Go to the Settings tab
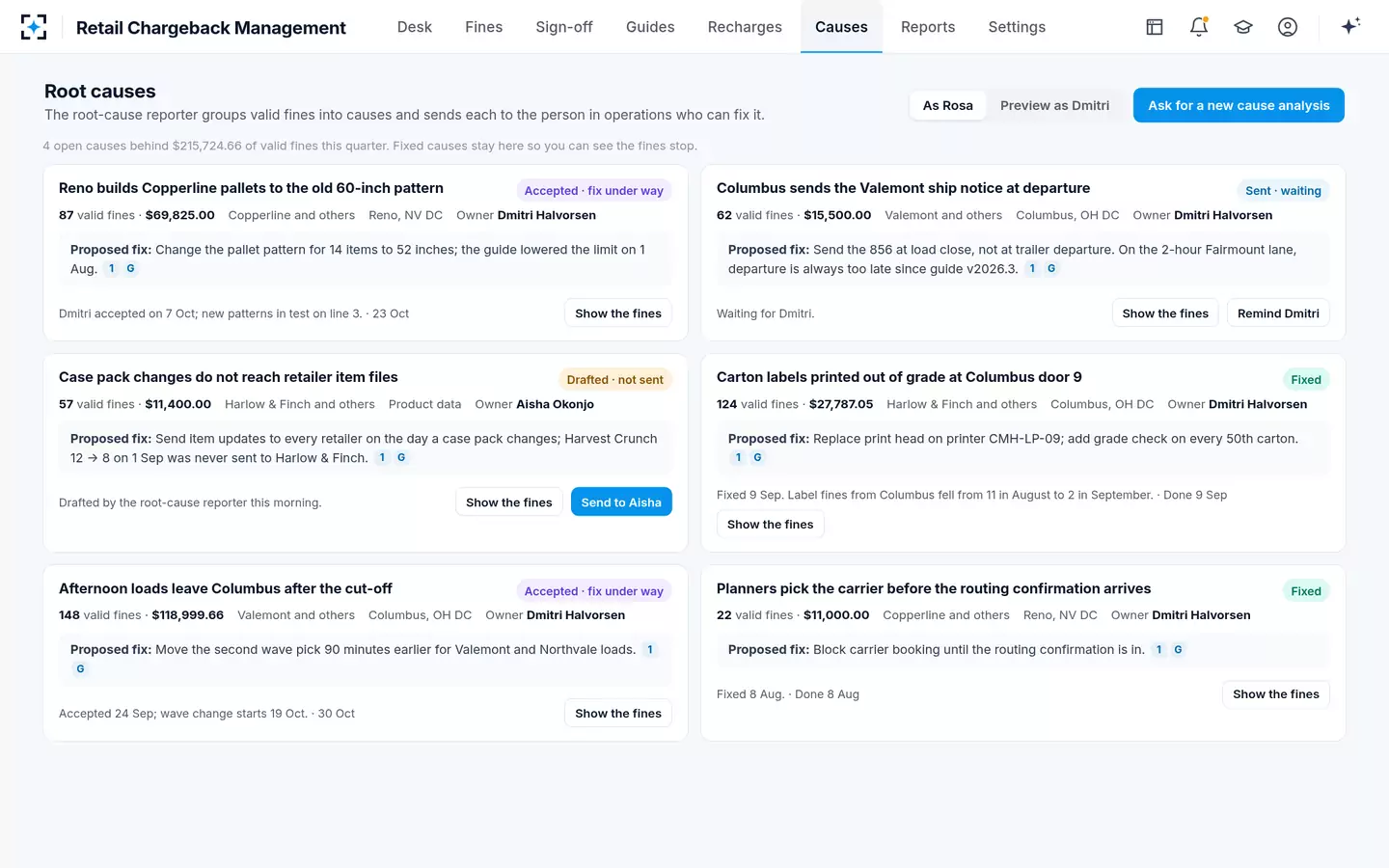Image resolution: width=1389 pixels, height=868 pixels. click(x=1017, y=27)
